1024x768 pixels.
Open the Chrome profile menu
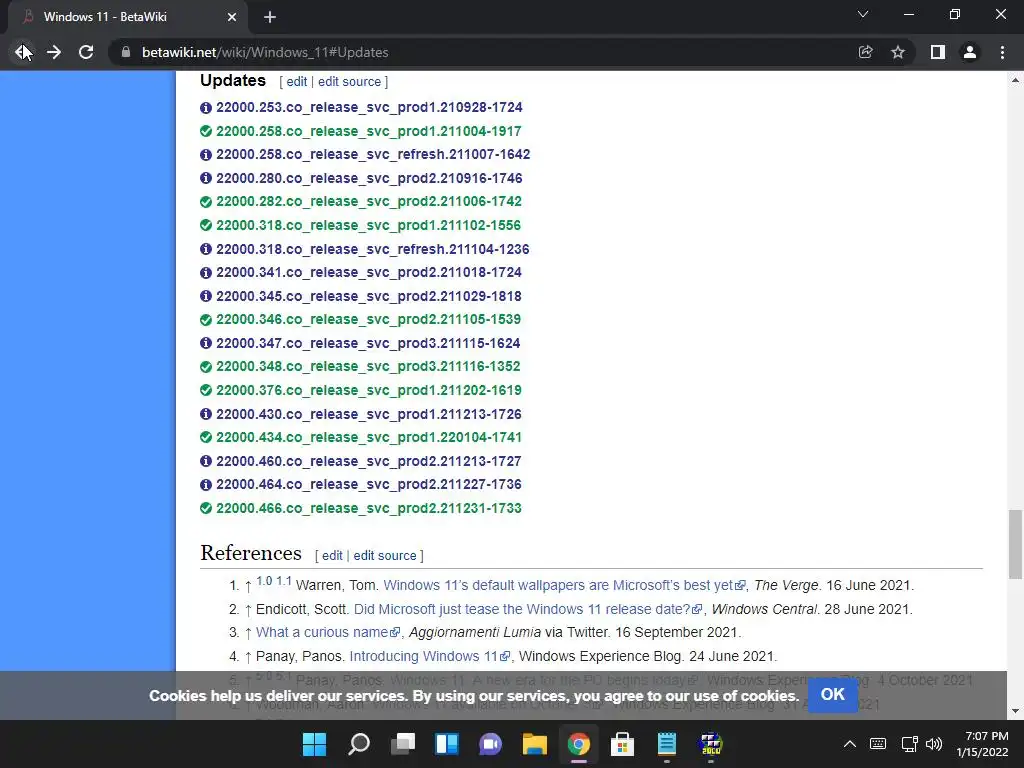coord(970,52)
